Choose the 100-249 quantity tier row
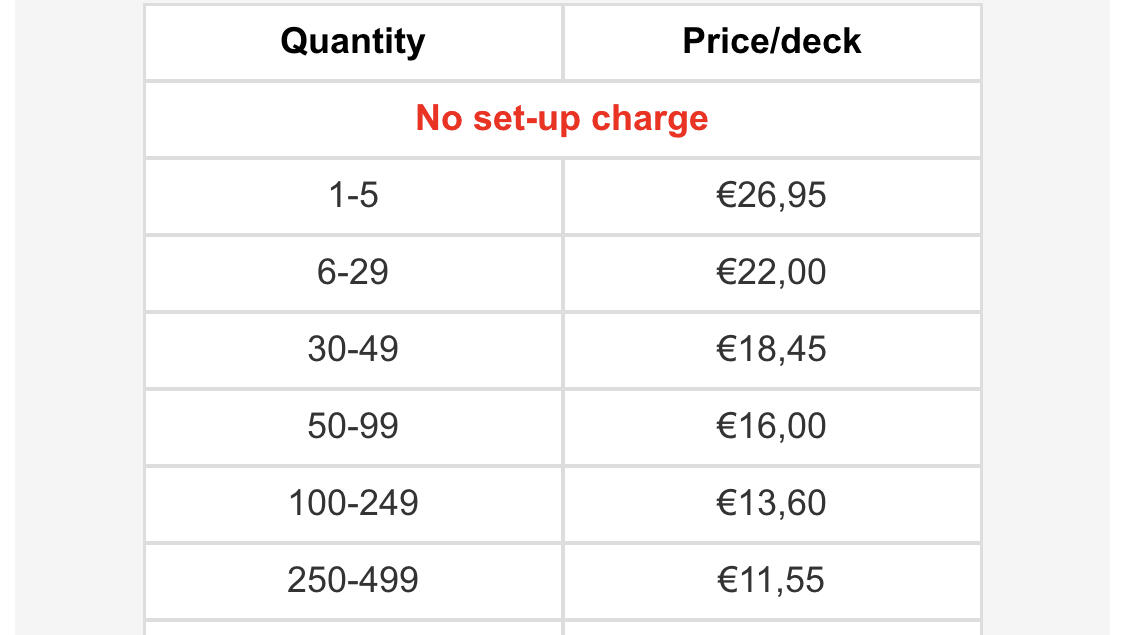 tap(562, 504)
